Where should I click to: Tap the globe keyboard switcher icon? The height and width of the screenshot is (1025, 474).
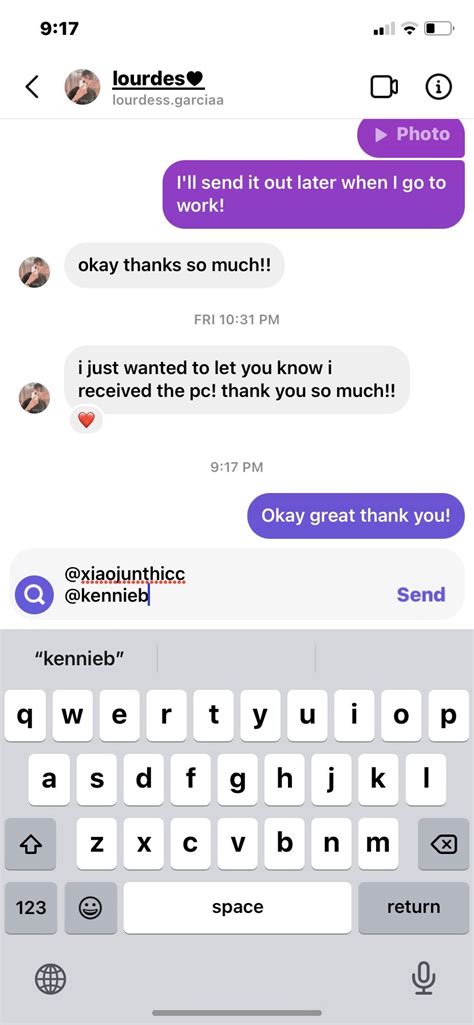click(50, 979)
